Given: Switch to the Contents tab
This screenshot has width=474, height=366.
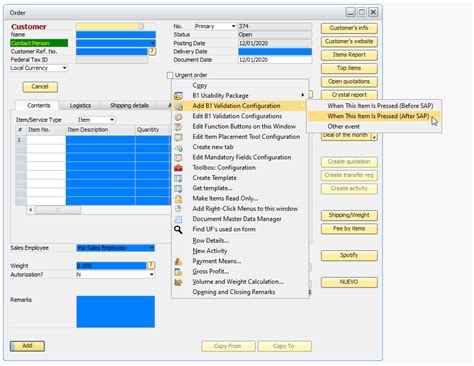Looking at the screenshot, I should coord(39,106).
